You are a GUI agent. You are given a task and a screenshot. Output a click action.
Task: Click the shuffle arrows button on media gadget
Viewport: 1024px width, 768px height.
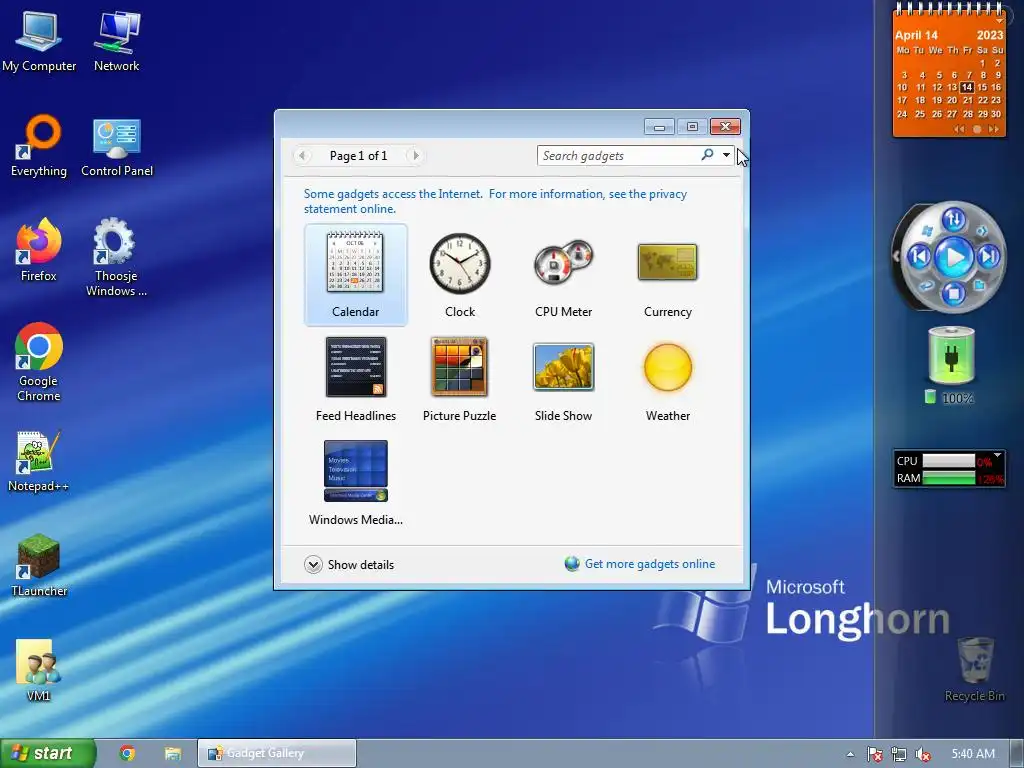[953, 219]
